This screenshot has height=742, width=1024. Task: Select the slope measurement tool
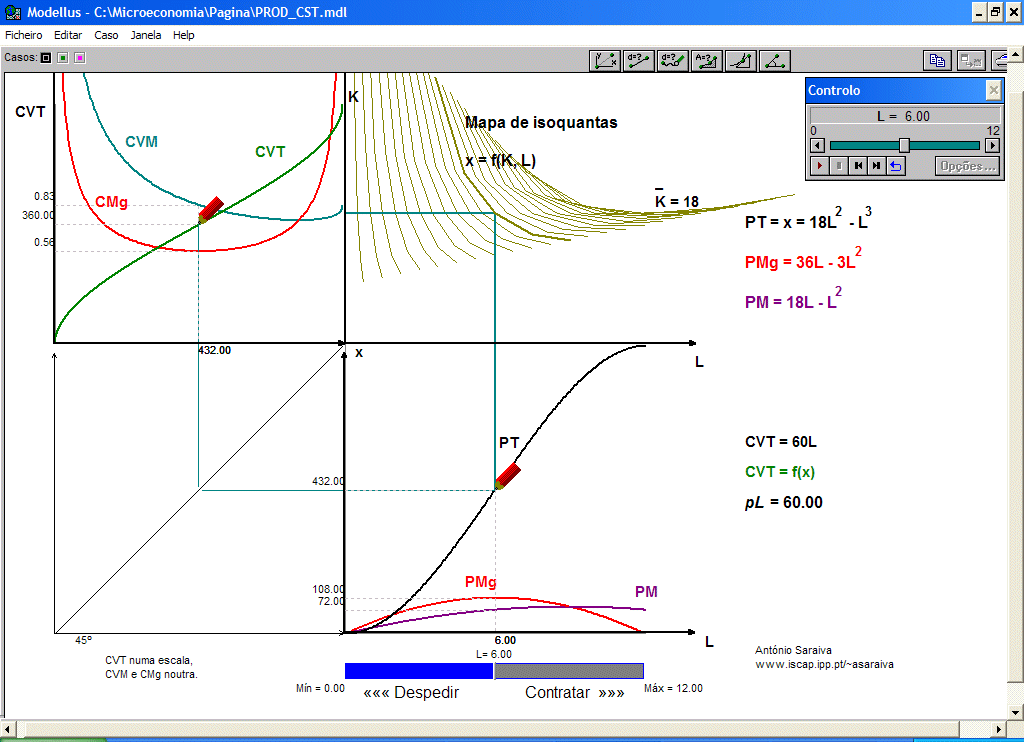[741, 60]
